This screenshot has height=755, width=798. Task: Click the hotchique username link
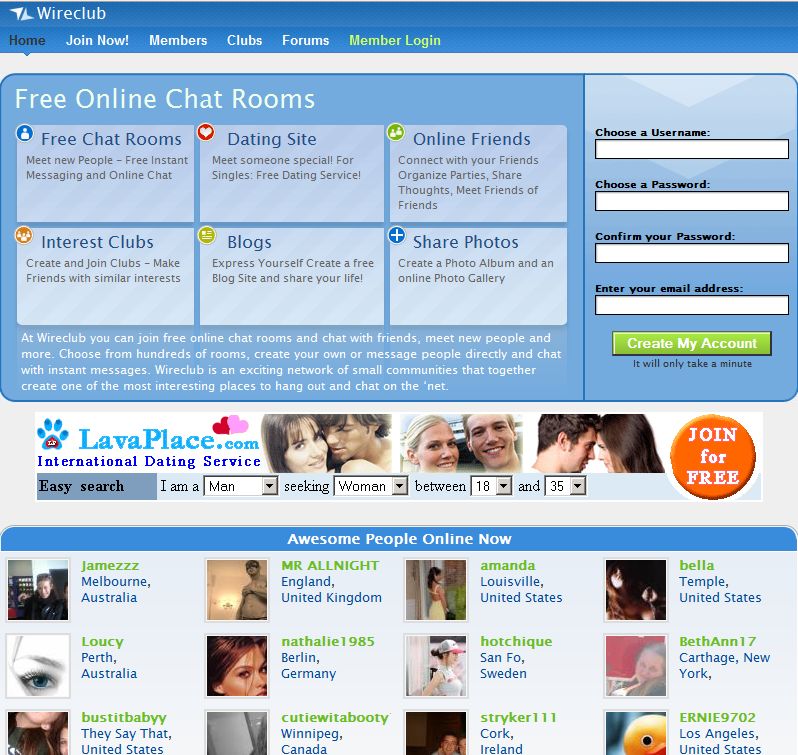[516, 642]
